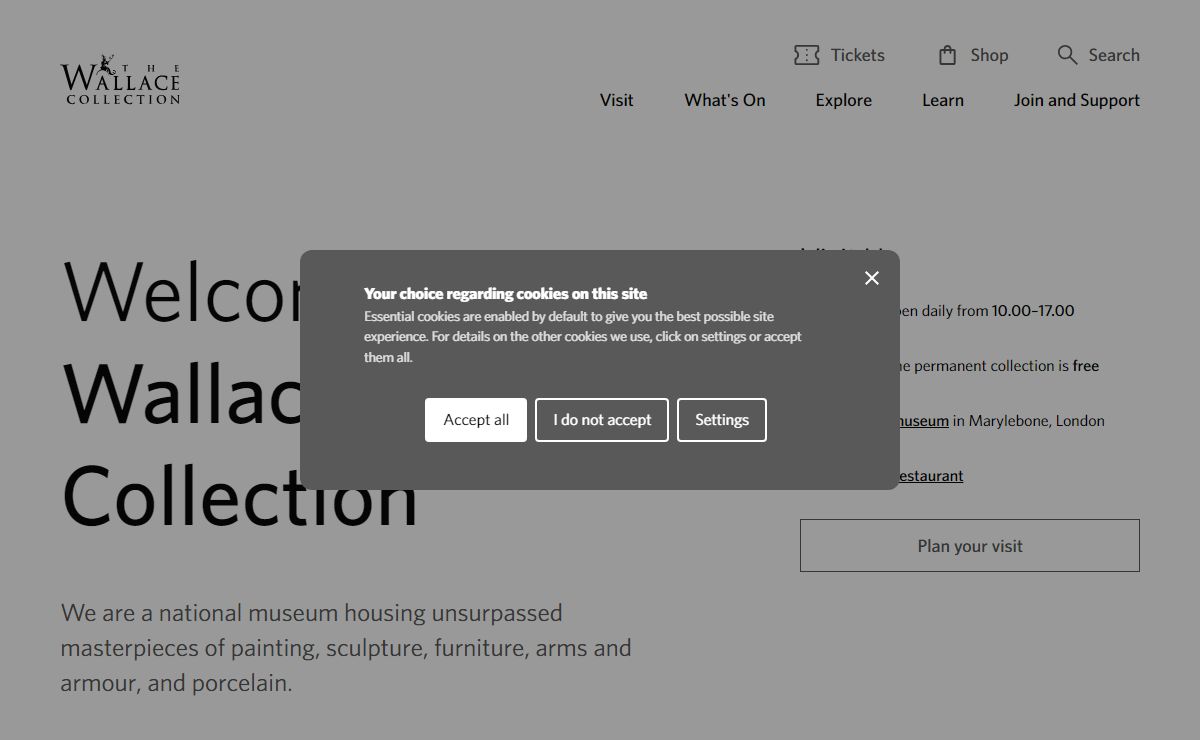Open Search text in header
The width and height of the screenshot is (1200, 740).
[x=1114, y=55]
